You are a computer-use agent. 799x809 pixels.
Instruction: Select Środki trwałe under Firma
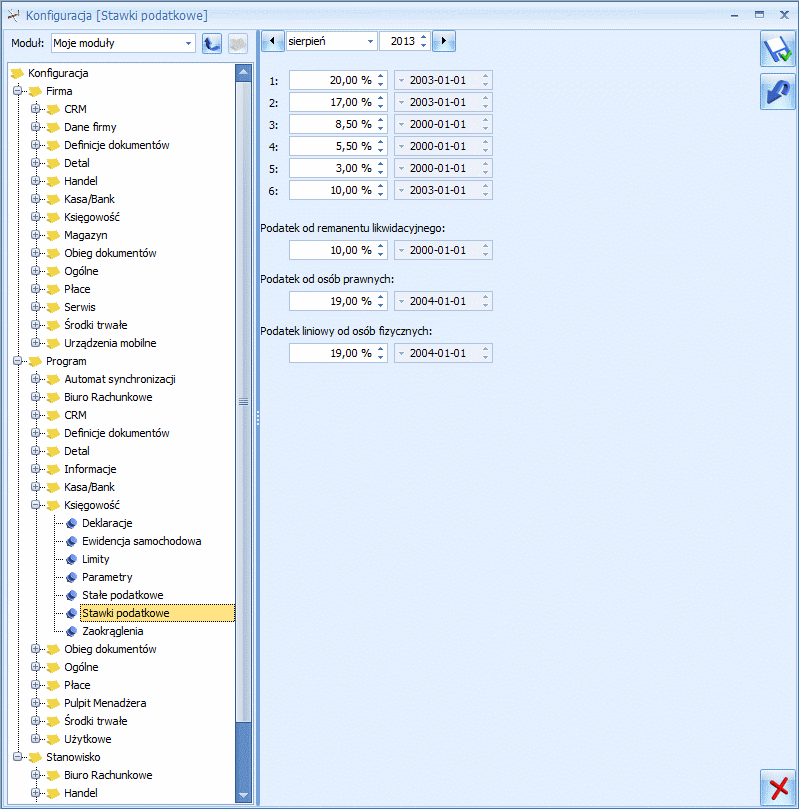coord(96,325)
